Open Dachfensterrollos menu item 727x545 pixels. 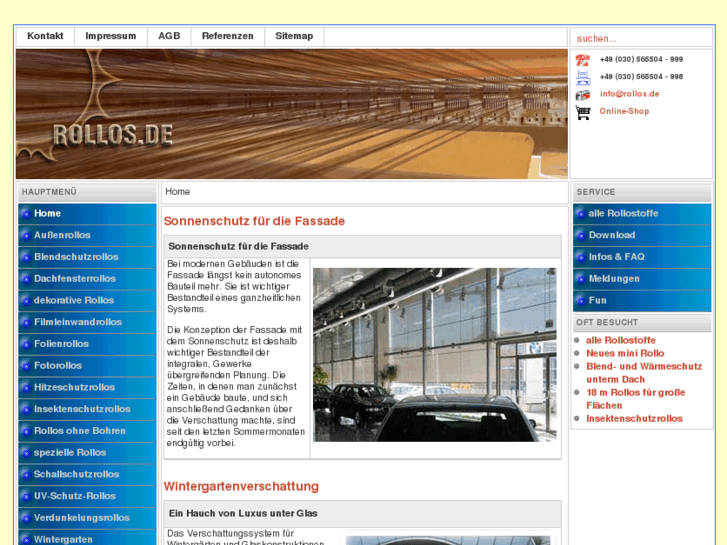click(x=87, y=279)
